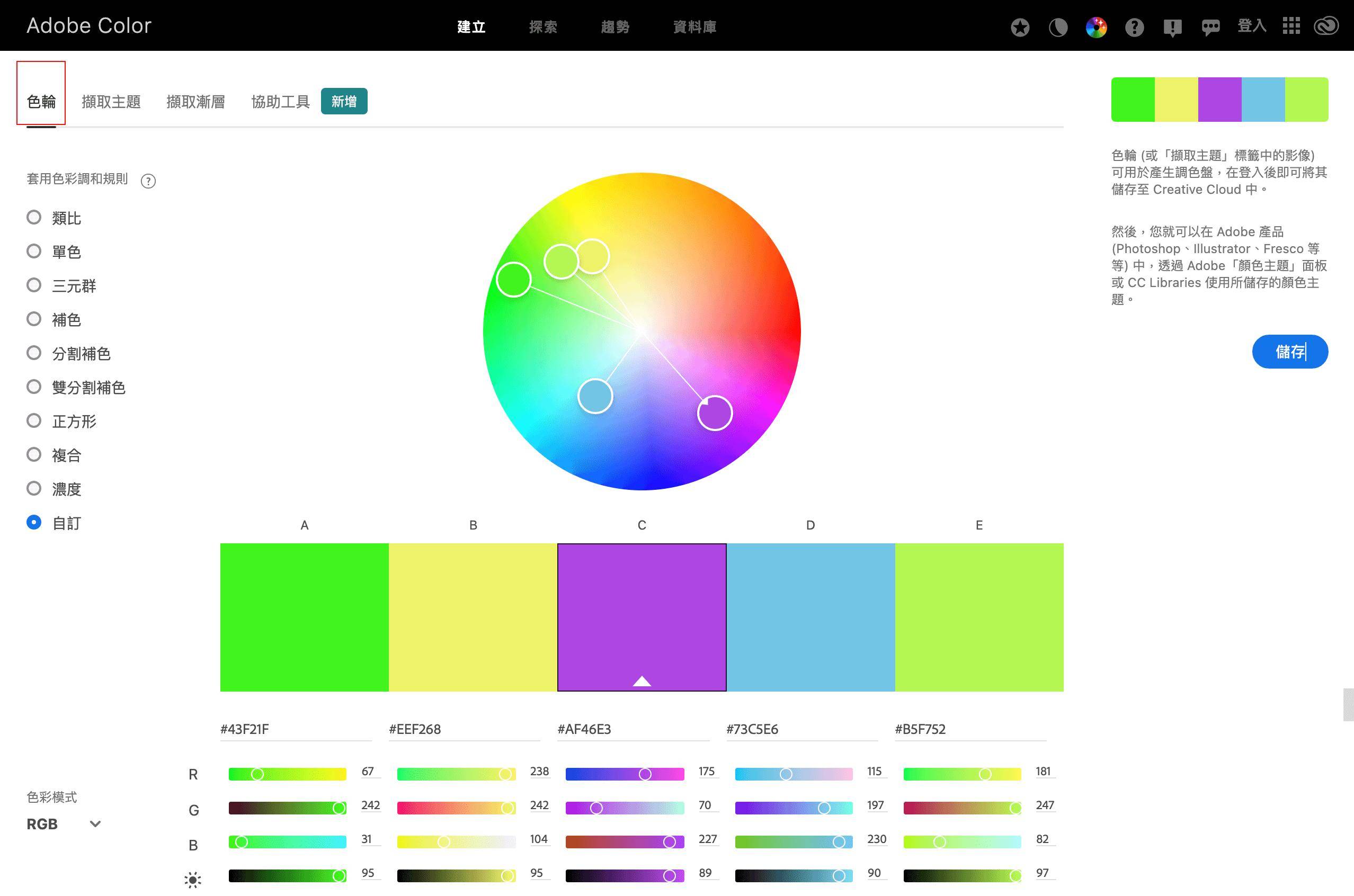Toggle dark mode moon icon
The width and height of the screenshot is (1354, 896).
pos(1058,27)
